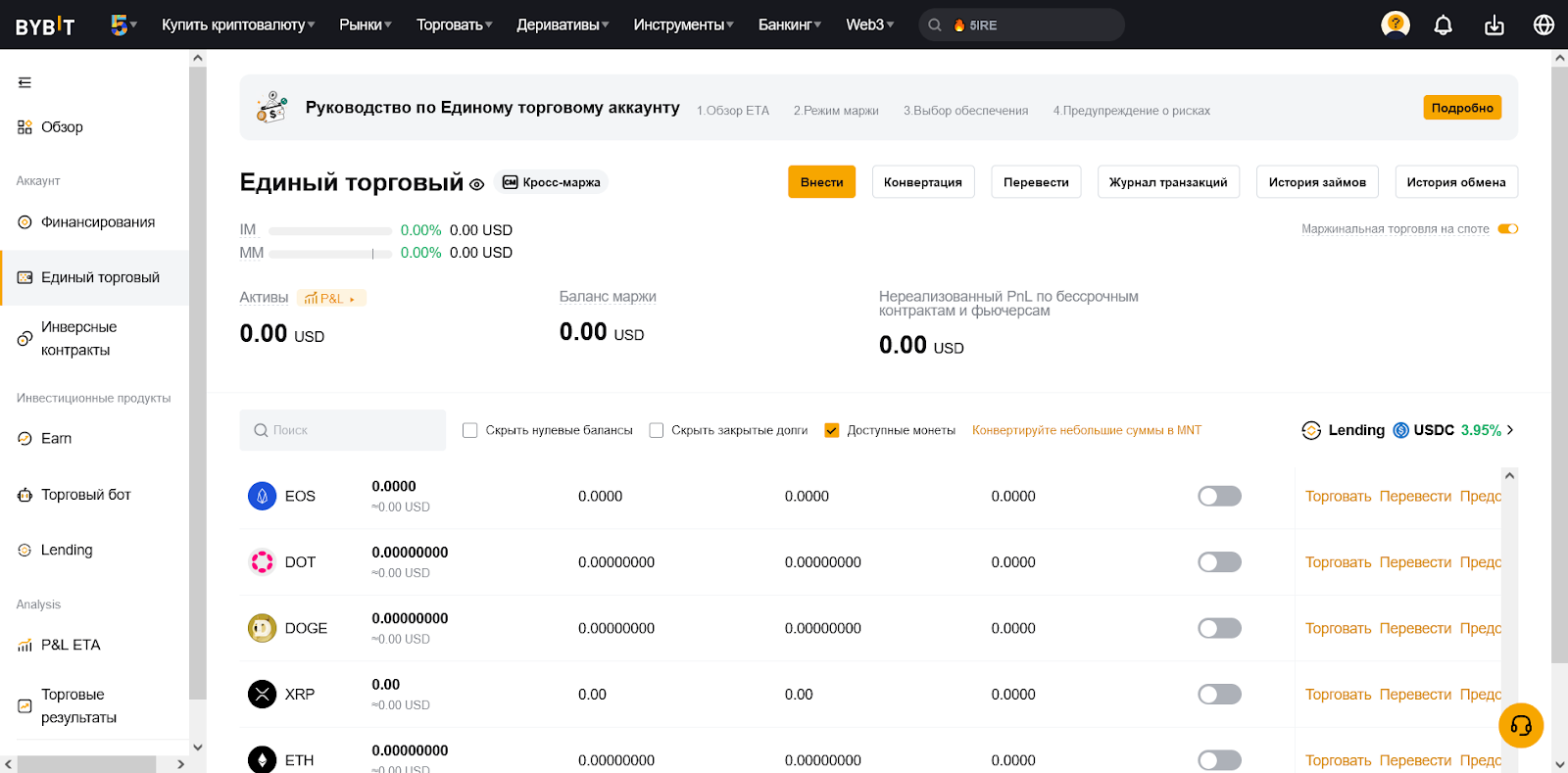Open guide step 2 Margin mode
1568x773 pixels.
[x=836, y=111]
